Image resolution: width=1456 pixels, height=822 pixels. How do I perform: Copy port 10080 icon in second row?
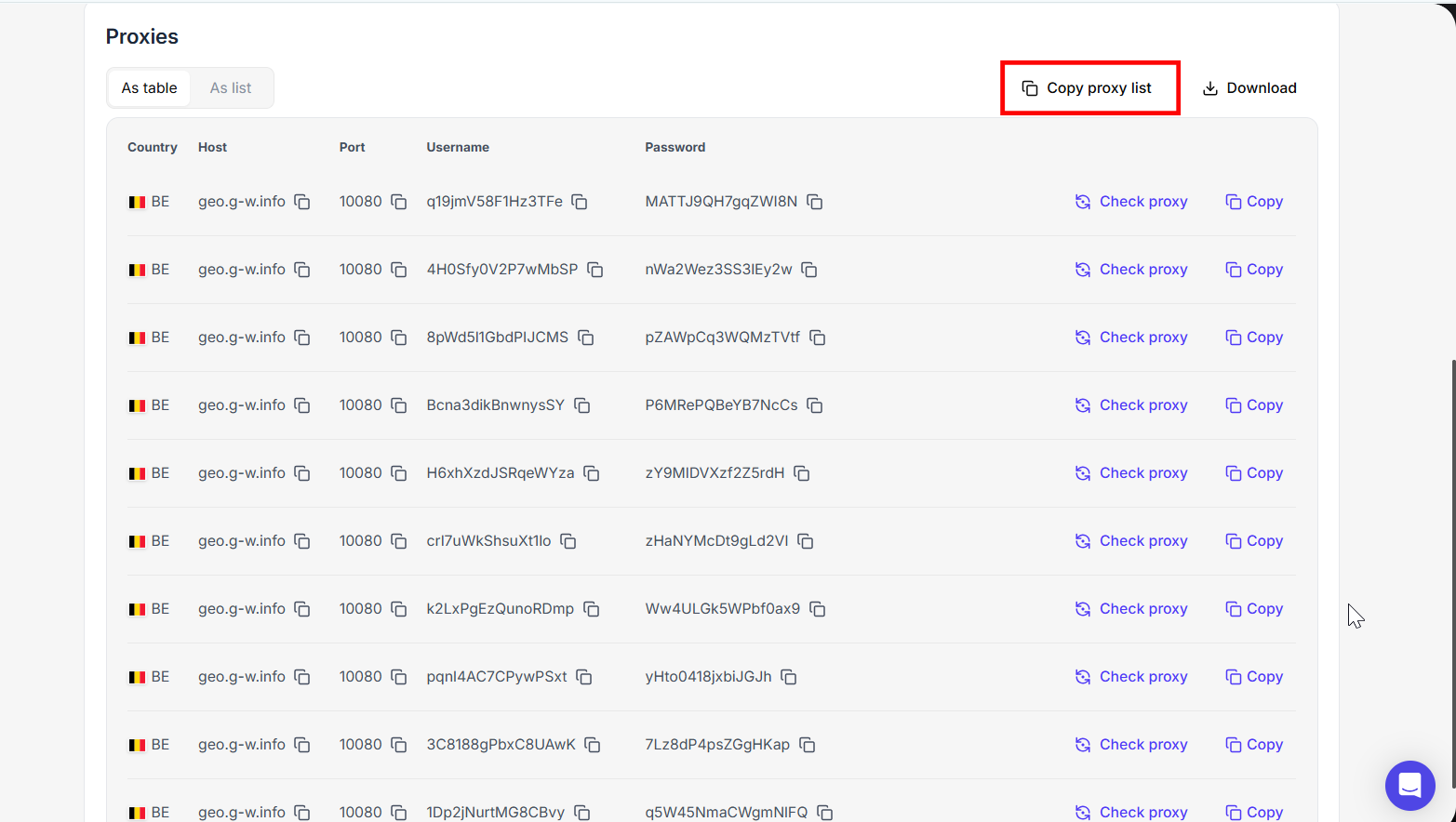pyautogui.click(x=399, y=270)
